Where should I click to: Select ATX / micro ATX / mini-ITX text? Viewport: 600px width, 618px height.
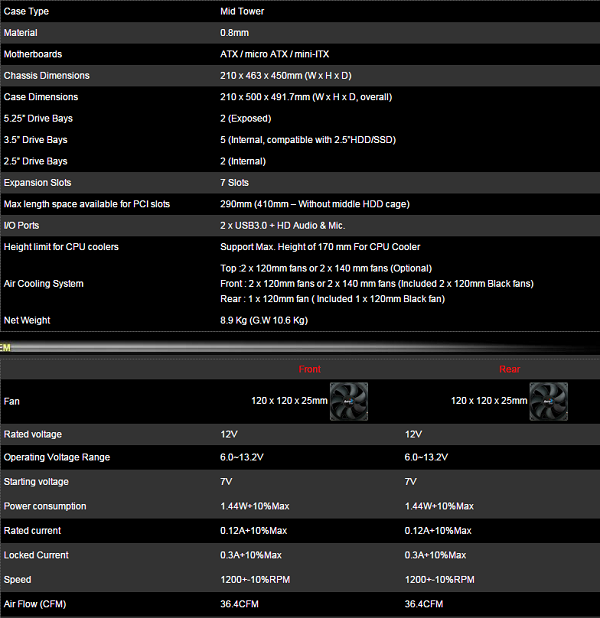pos(274,54)
